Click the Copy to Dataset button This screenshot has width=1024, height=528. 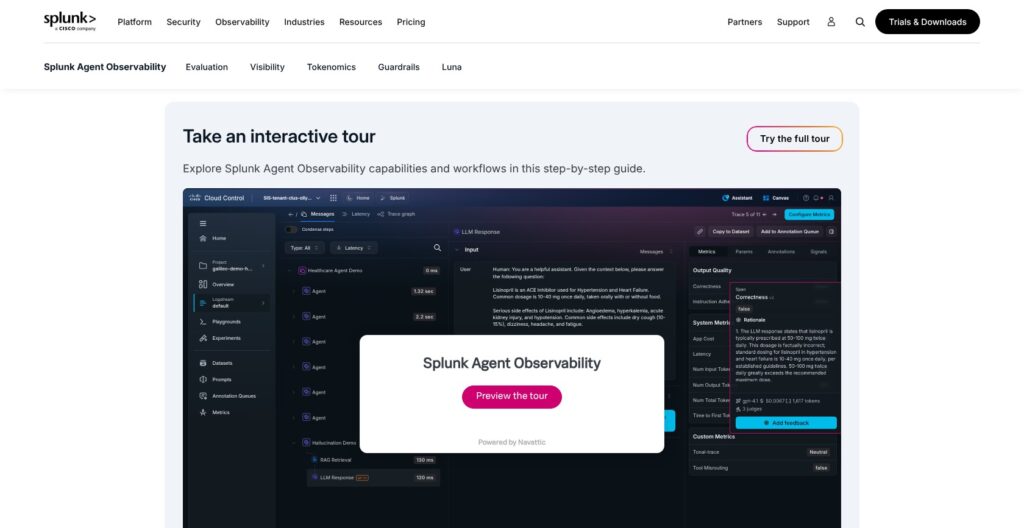tap(731, 231)
